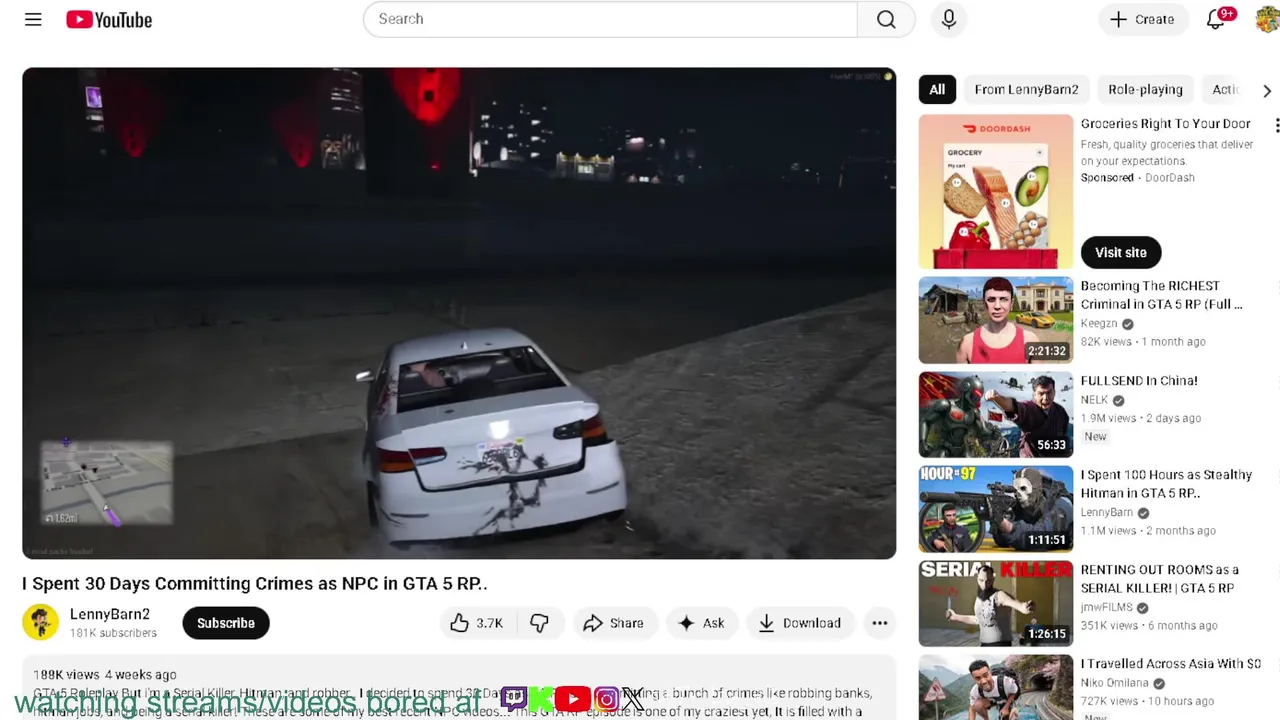Click the Groceries Right To Your Door title
This screenshot has width=1280, height=720.
click(x=1166, y=124)
